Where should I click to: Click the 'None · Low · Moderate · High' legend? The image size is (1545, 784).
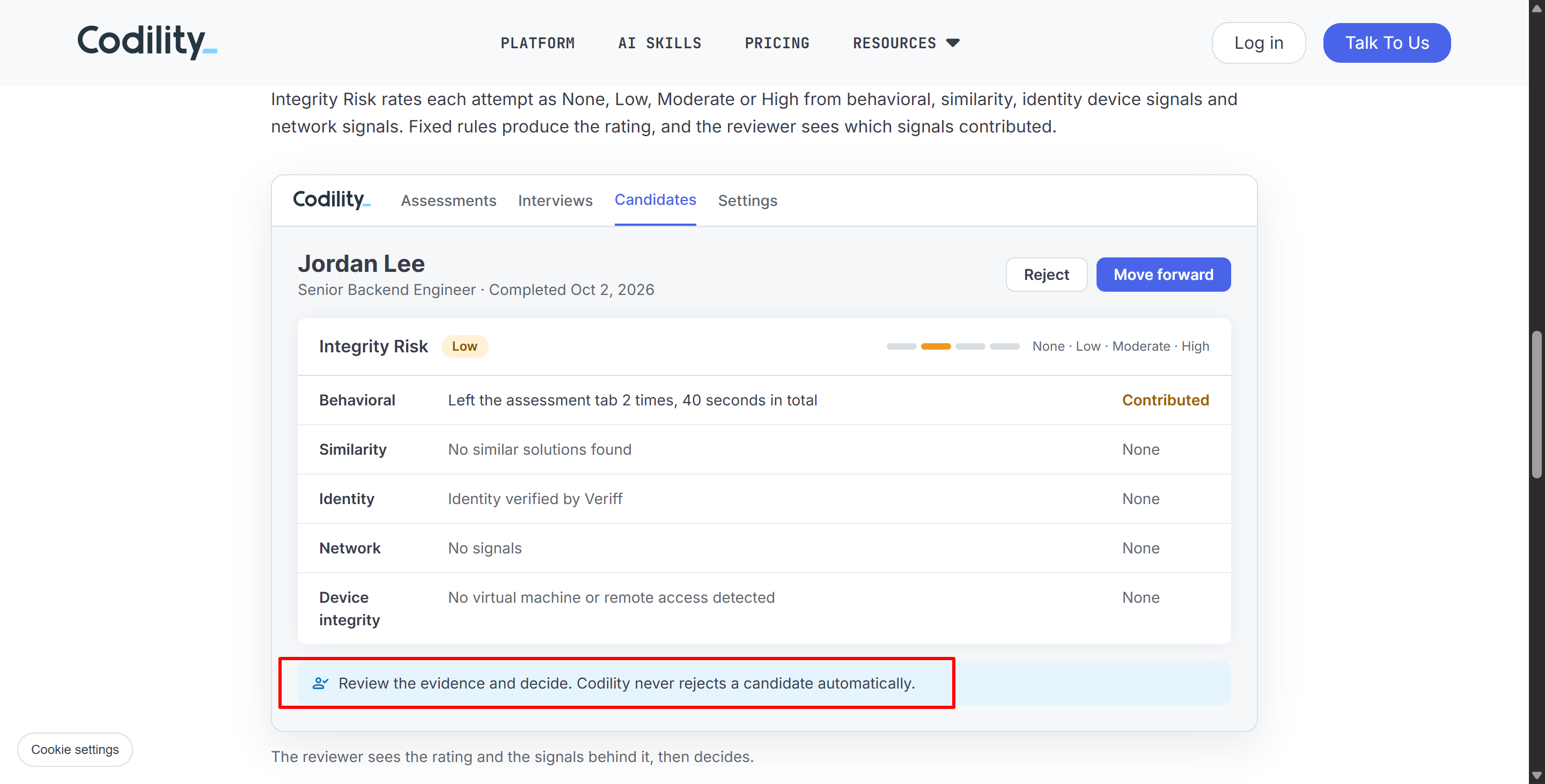pyautogui.click(x=1120, y=346)
